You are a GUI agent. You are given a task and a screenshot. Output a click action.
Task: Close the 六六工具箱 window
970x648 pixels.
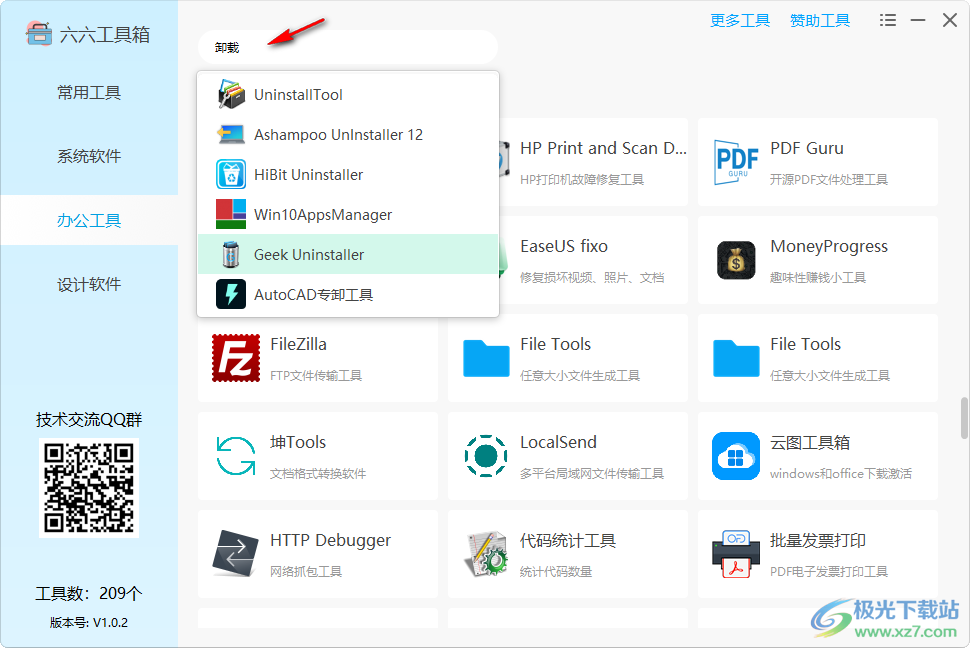point(950,20)
